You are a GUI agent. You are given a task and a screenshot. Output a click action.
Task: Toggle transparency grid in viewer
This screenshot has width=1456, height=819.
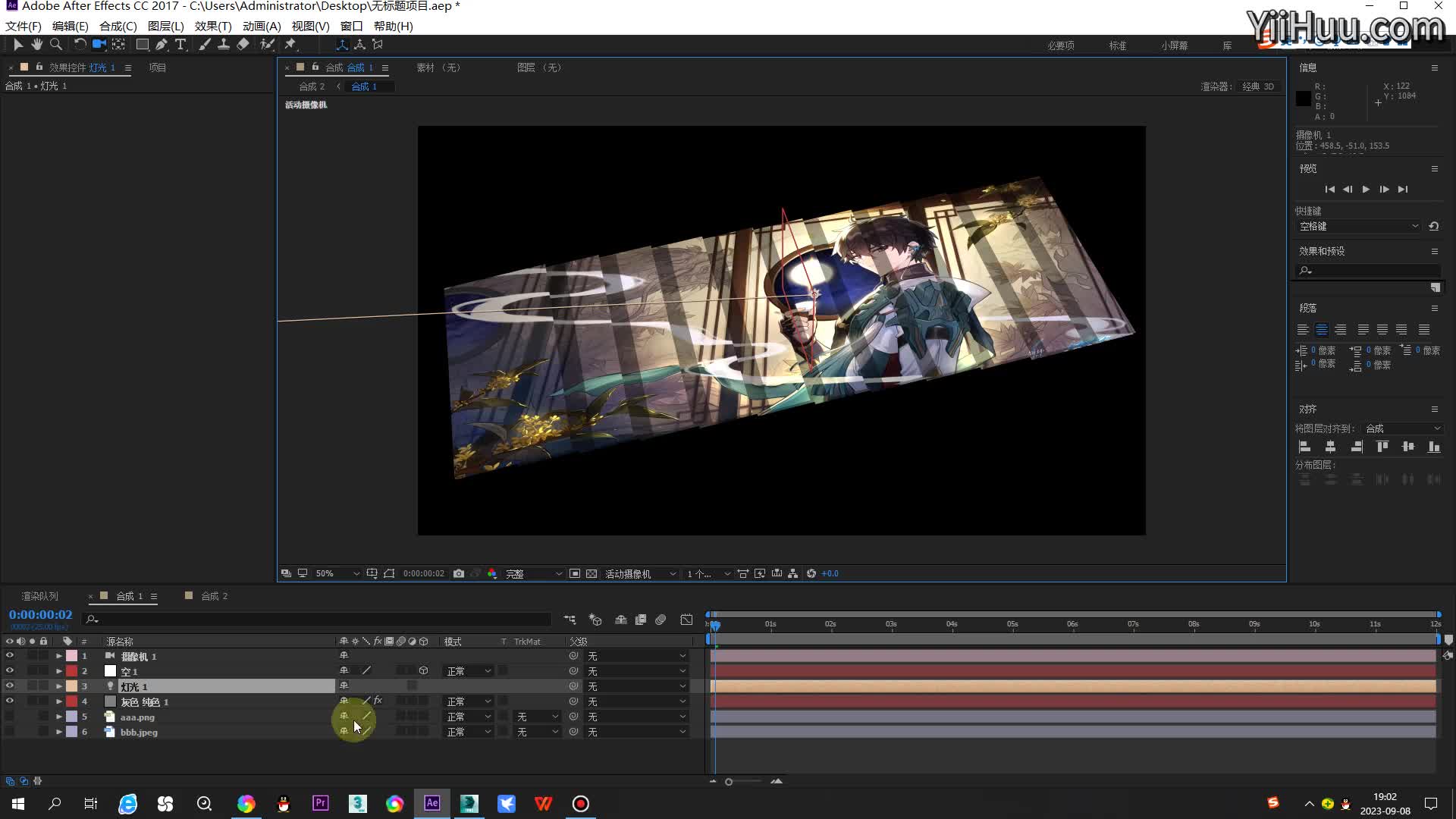tap(591, 574)
